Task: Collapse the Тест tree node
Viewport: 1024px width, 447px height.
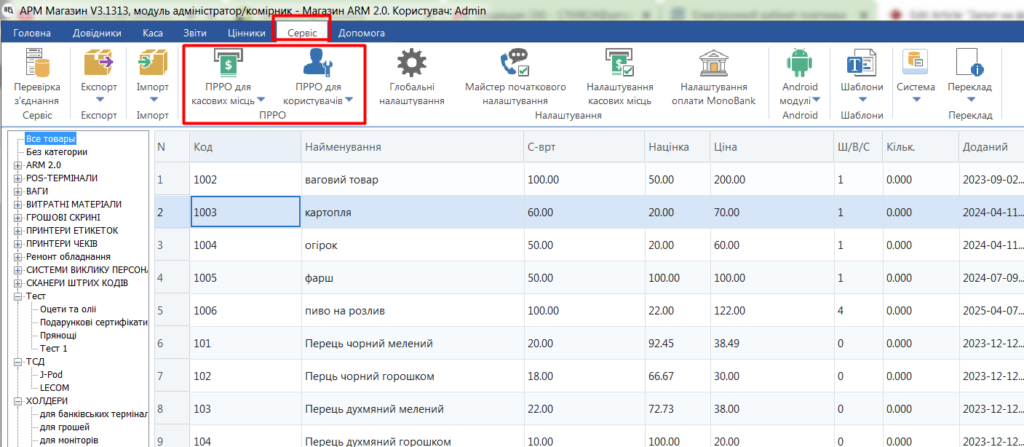Action: (x=18, y=296)
